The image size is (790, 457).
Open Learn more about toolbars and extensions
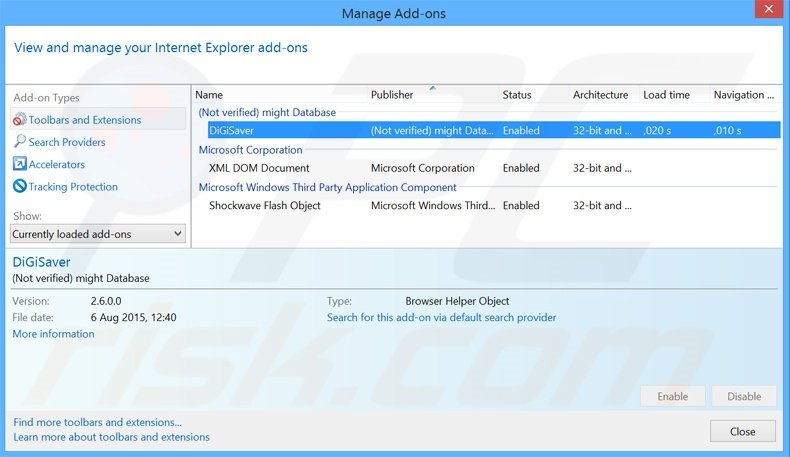(111, 437)
